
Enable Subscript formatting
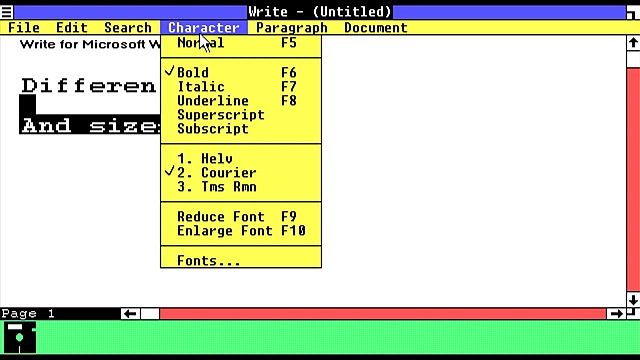[241, 129]
